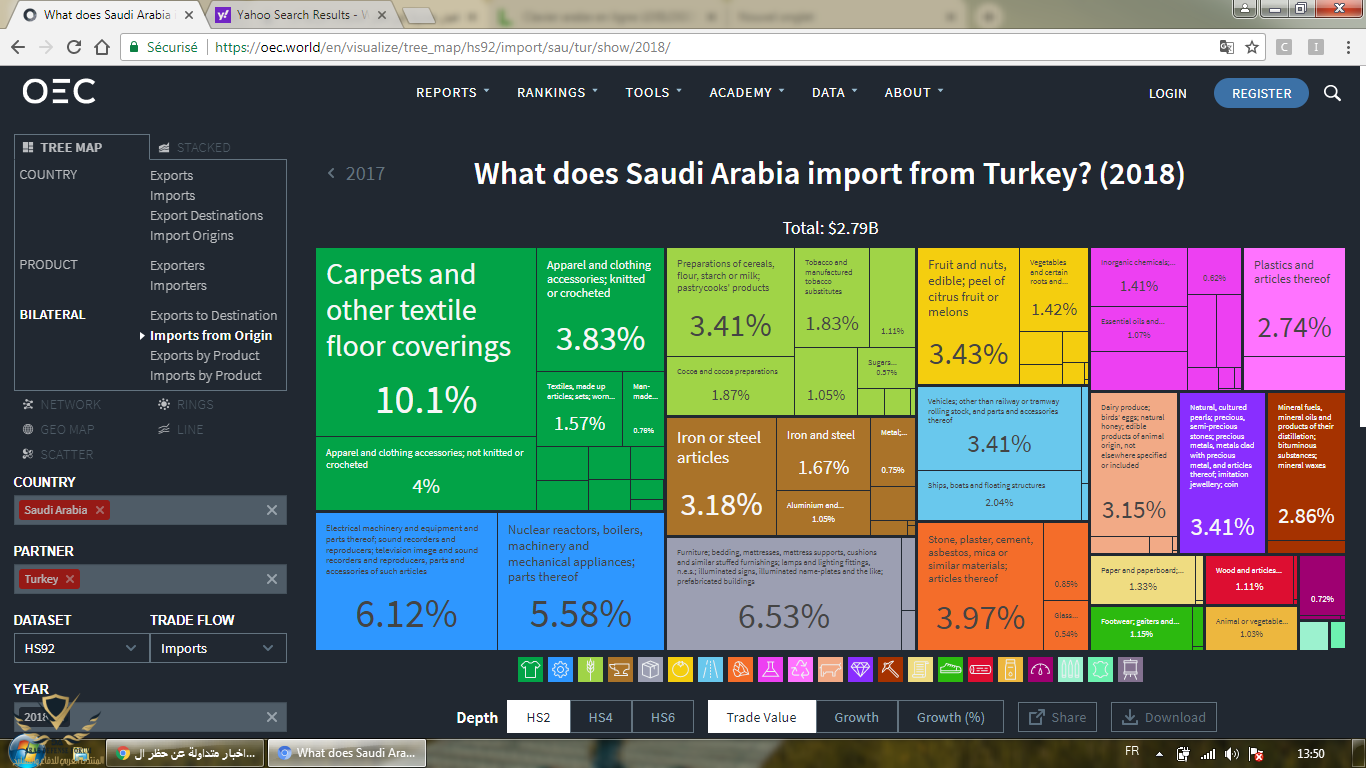Open the search magnifier in the header
Viewport: 1366px width, 768px height.
click(1332, 93)
